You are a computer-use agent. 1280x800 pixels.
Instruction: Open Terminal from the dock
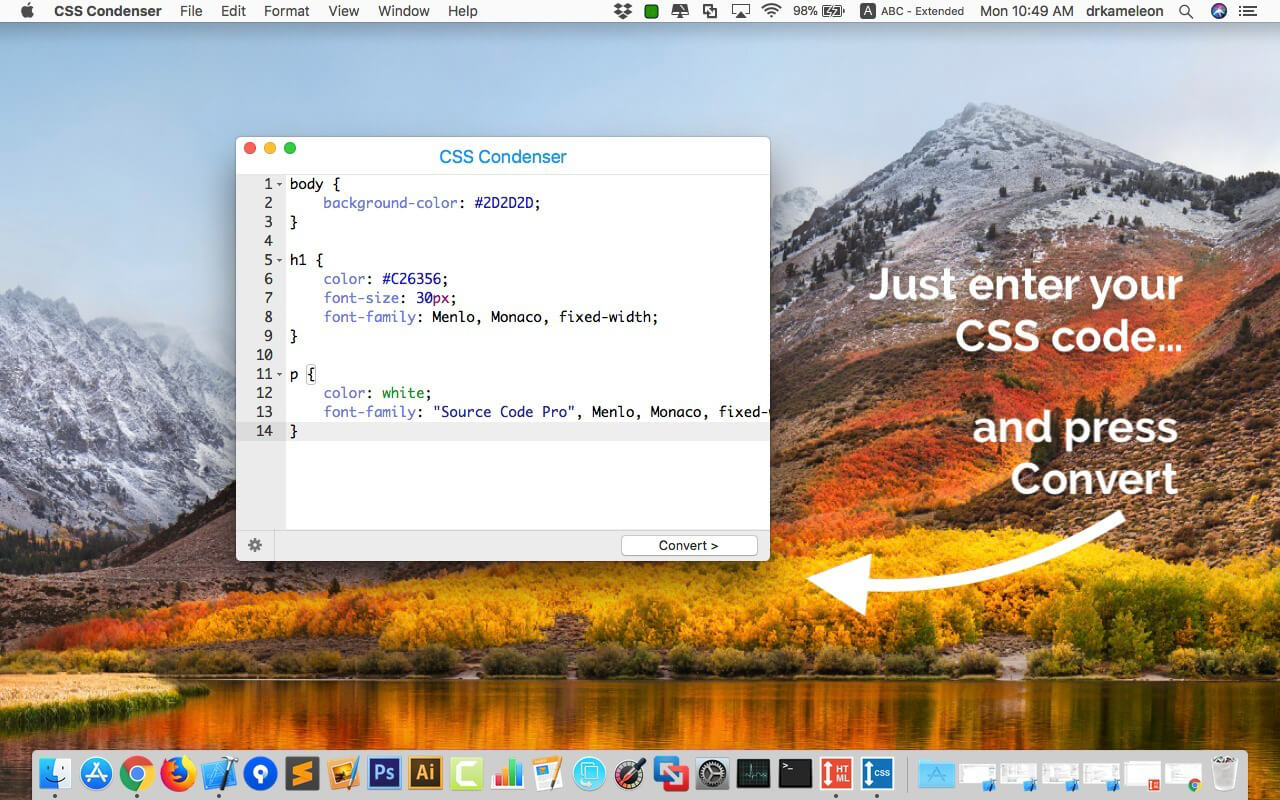coord(795,773)
